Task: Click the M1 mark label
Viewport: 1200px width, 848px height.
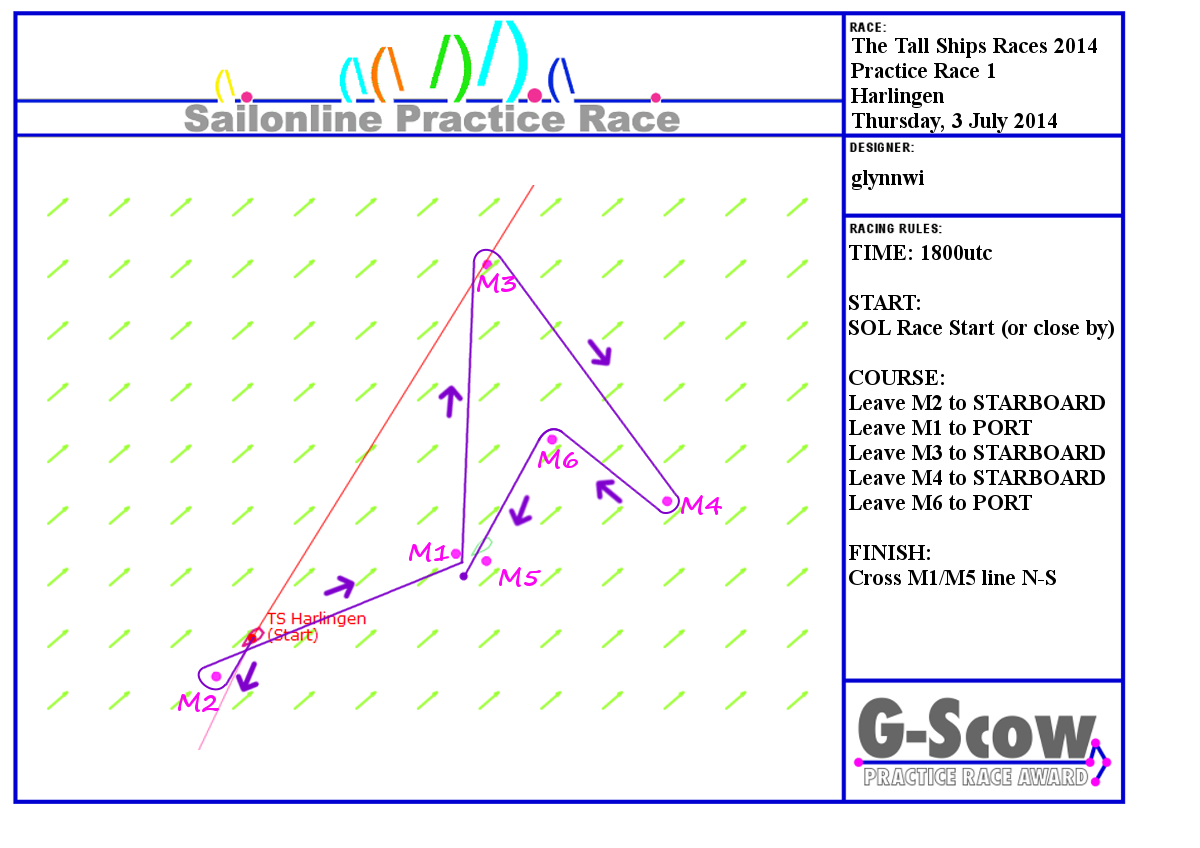Action: (427, 552)
